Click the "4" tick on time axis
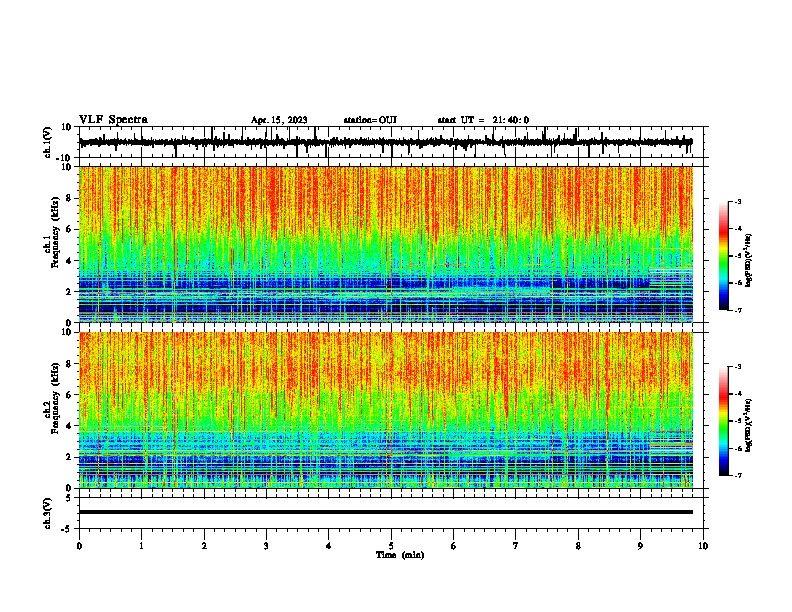 pos(328,546)
